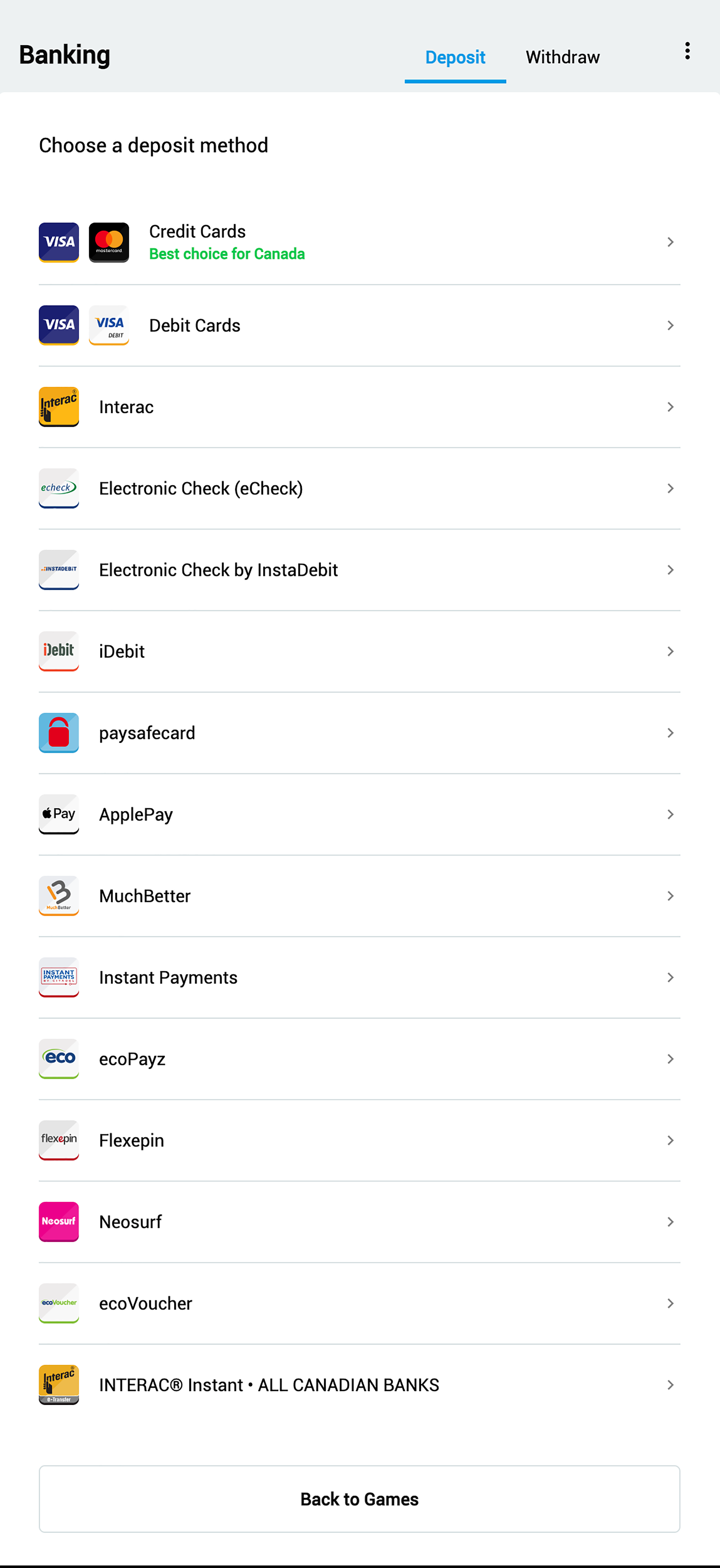The width and height of the screenshot is (720, 1568).
Task: Pick INTERAC Instant All Canadian Banks
Action: tap(269, 1385)
